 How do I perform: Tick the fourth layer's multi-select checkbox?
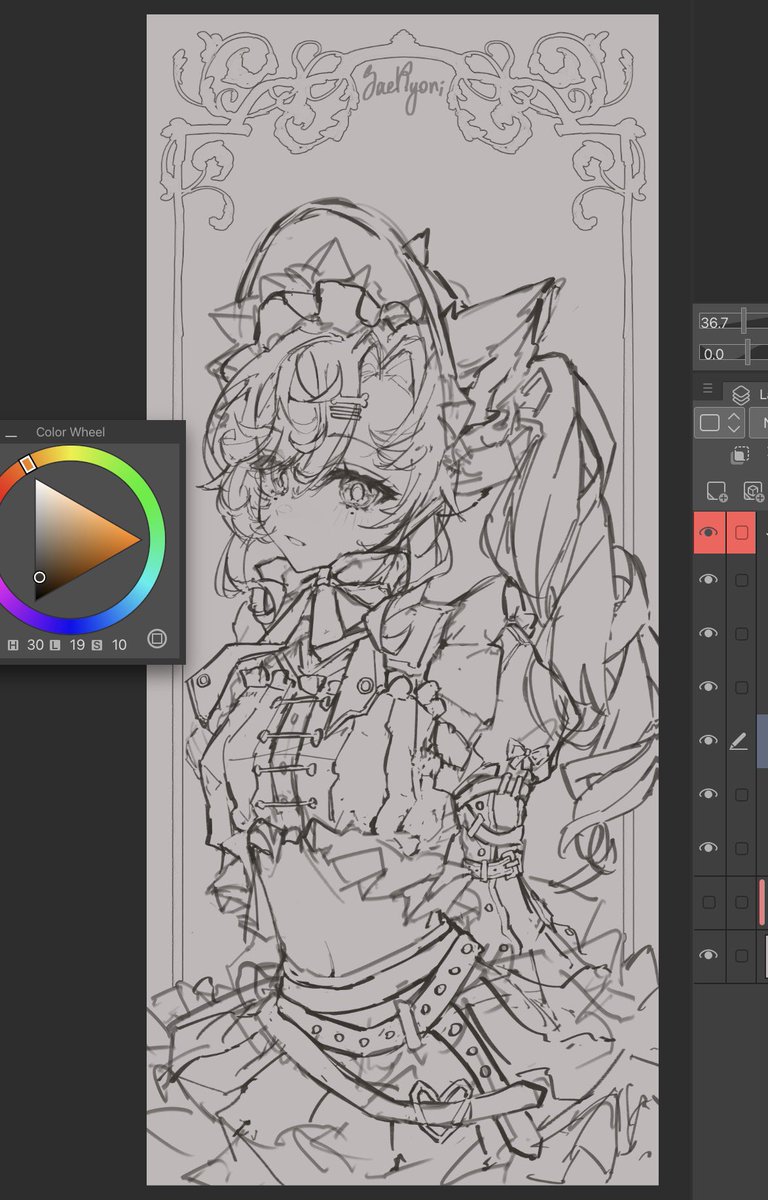coord(741,688)
